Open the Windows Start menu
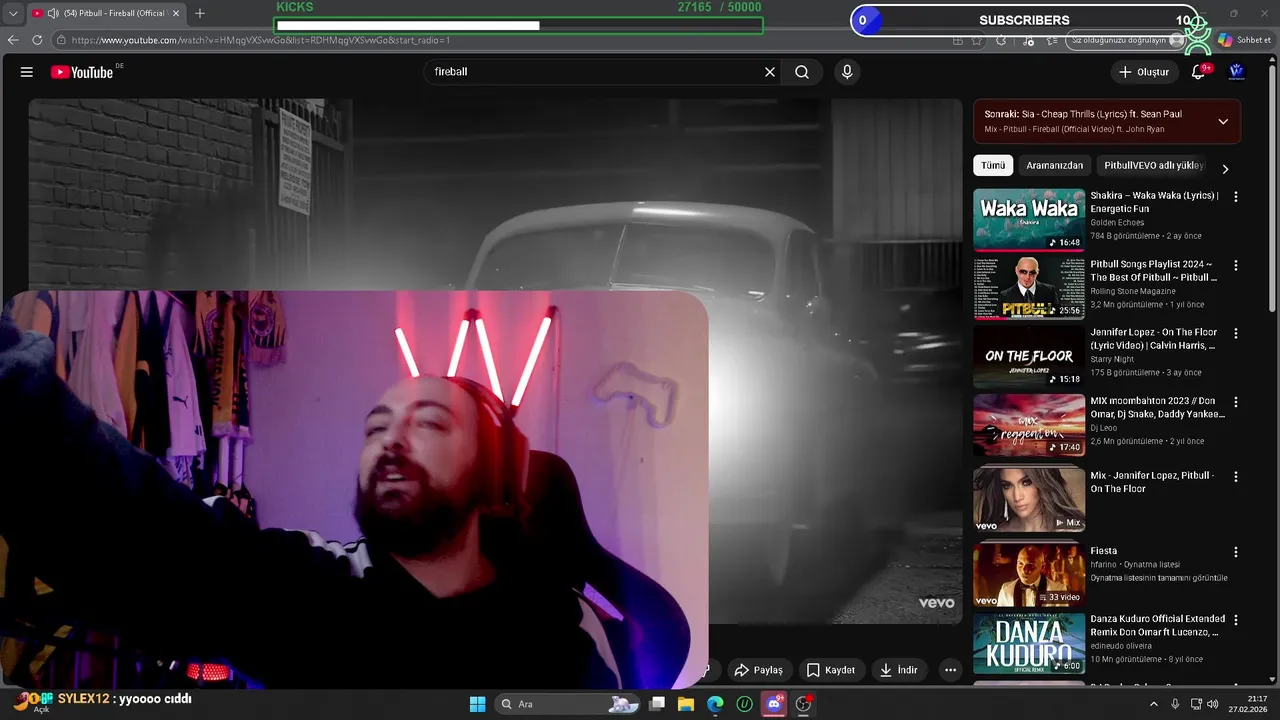This screenshot has width=1280, height=720. pyautogui.click(x=477, y=704)
